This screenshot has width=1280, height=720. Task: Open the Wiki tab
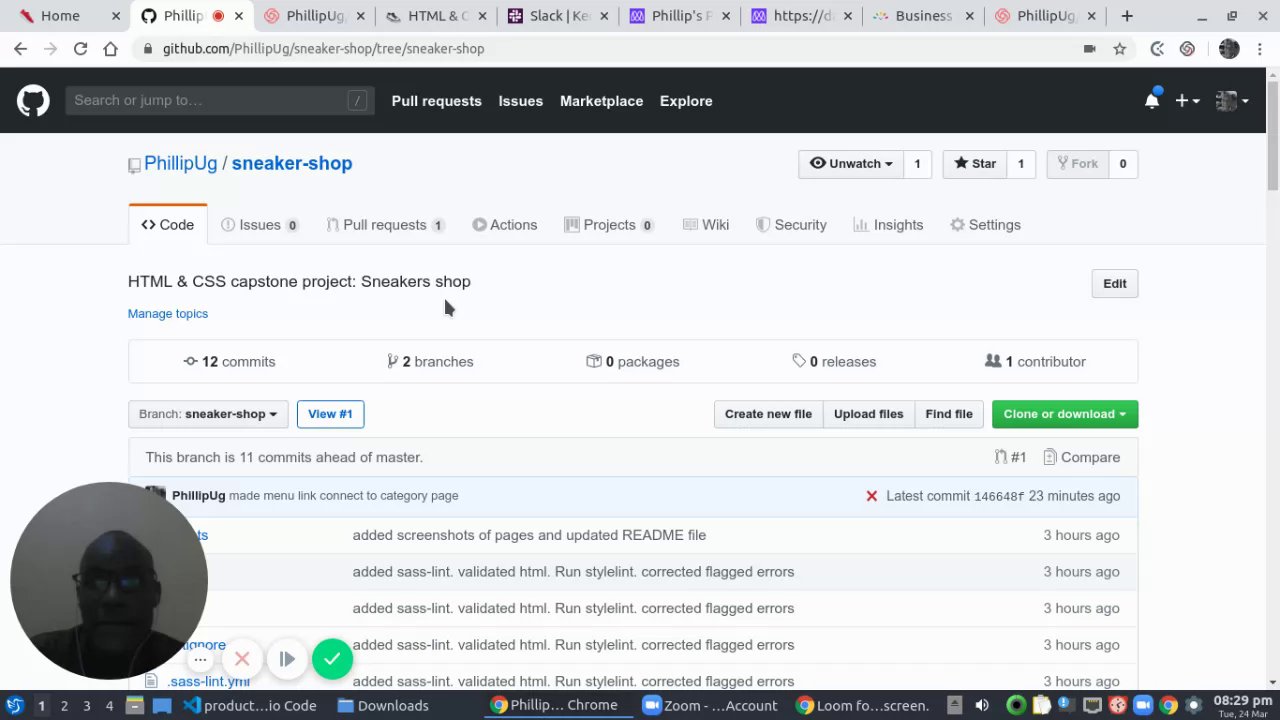point(706,225)
